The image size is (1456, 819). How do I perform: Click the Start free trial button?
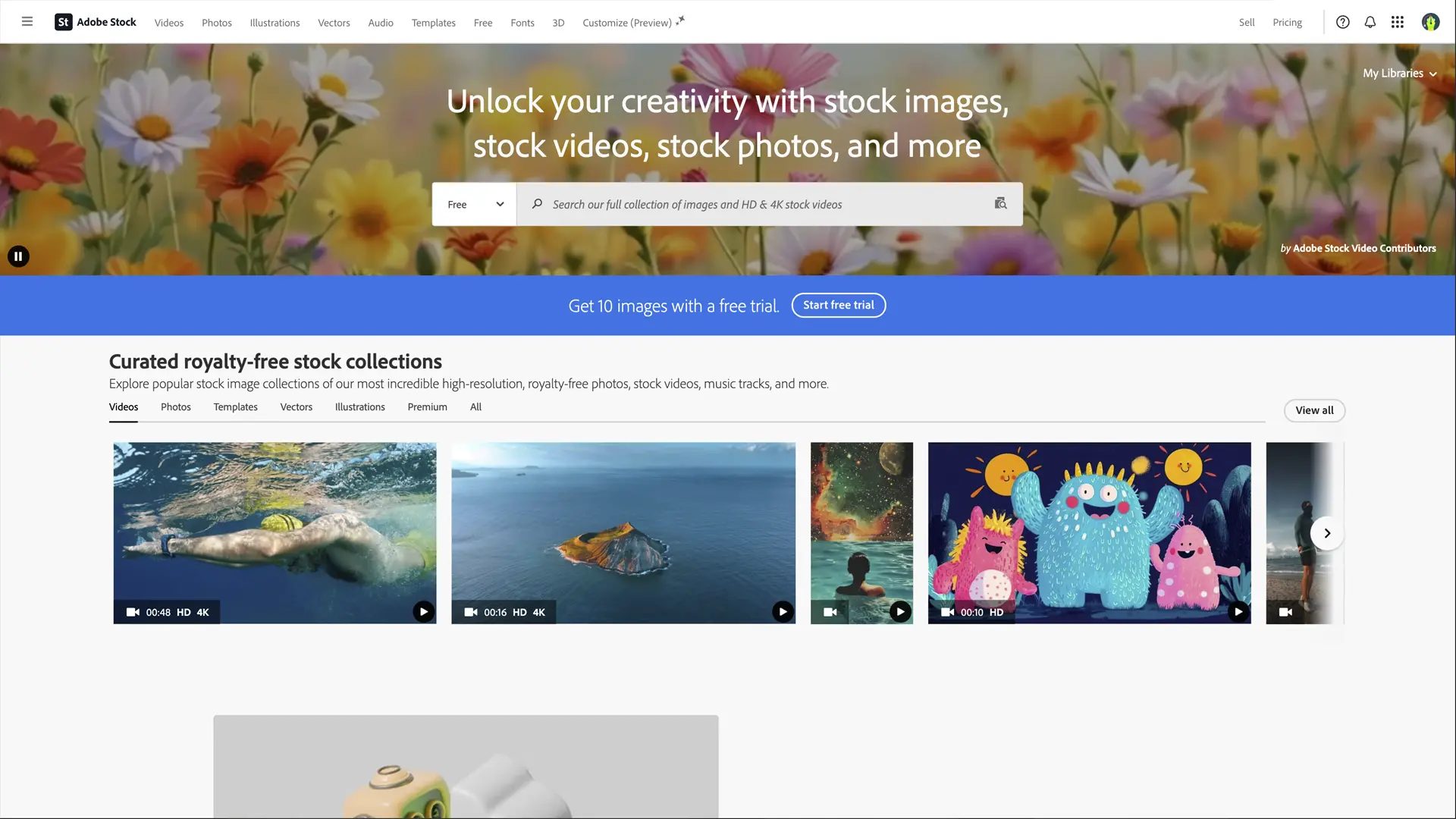pyautogui.click(x=839, y=305)
